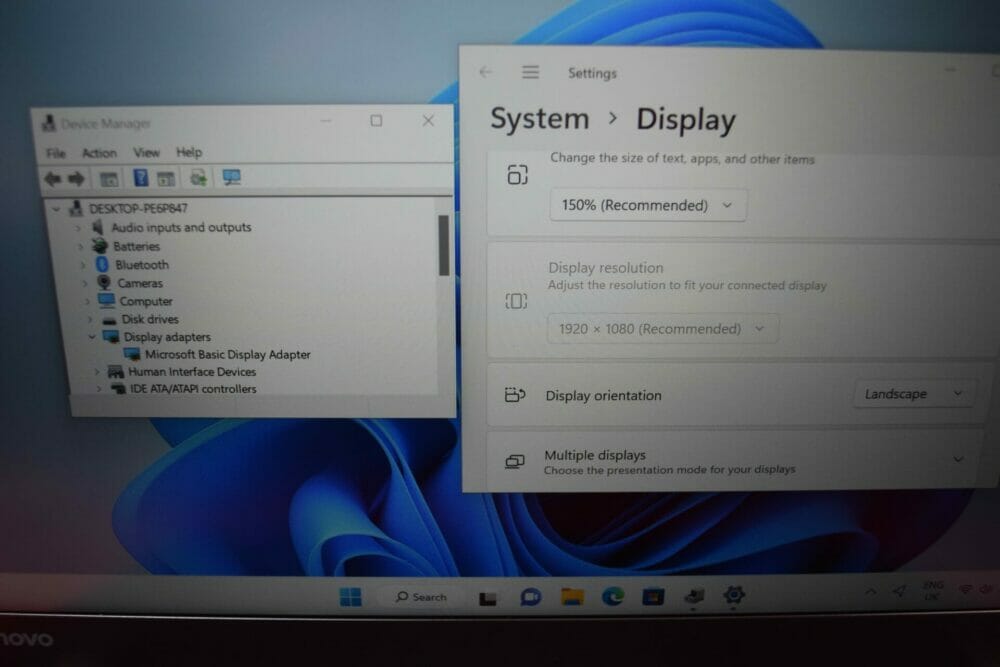The image size is (1000, 667).
Task: Select Disk drives icon in device tree
Action: [109, 319]
